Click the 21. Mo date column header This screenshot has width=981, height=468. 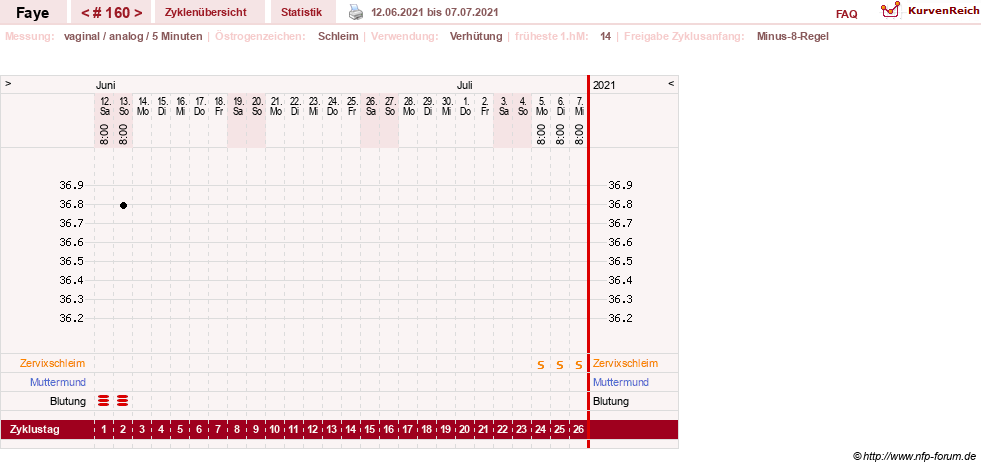pos(276,106)
